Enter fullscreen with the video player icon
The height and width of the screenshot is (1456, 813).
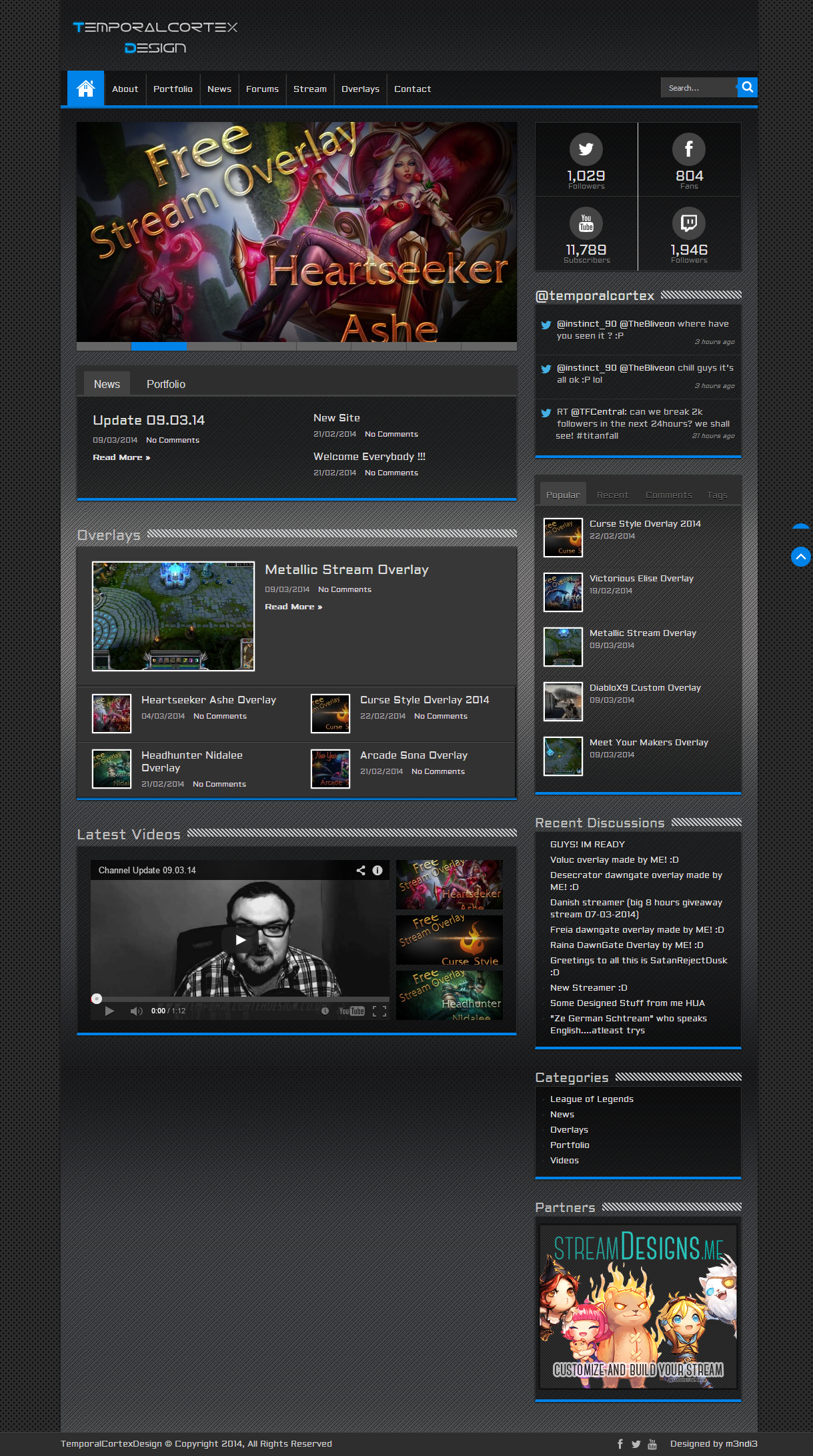tap(379, 1011)
